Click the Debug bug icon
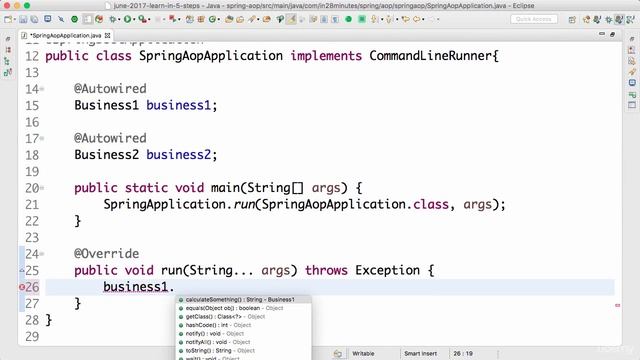This screenshot has width=640, height=360. coord(113,19)
